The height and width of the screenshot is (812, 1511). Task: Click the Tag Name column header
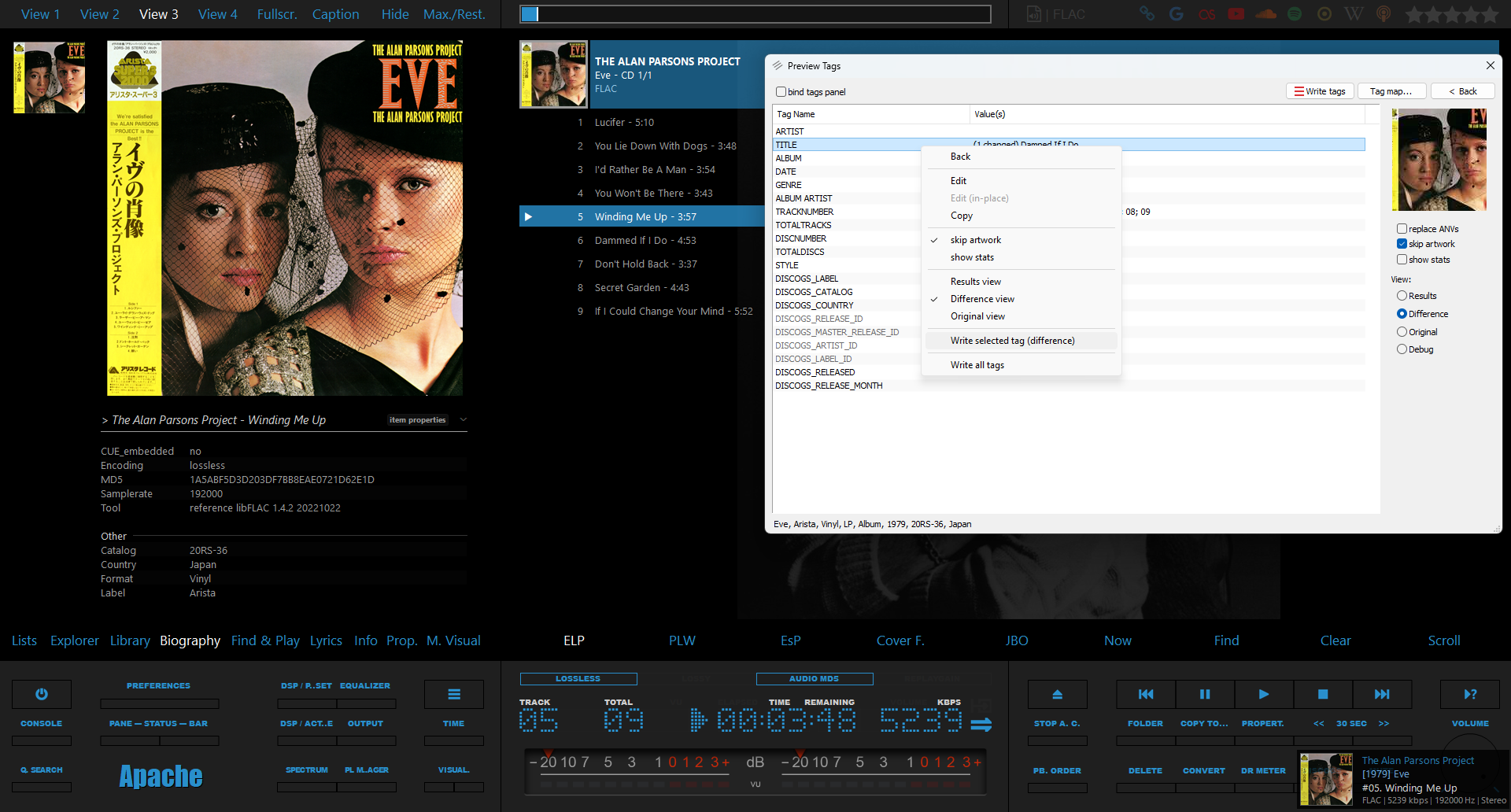870,114
